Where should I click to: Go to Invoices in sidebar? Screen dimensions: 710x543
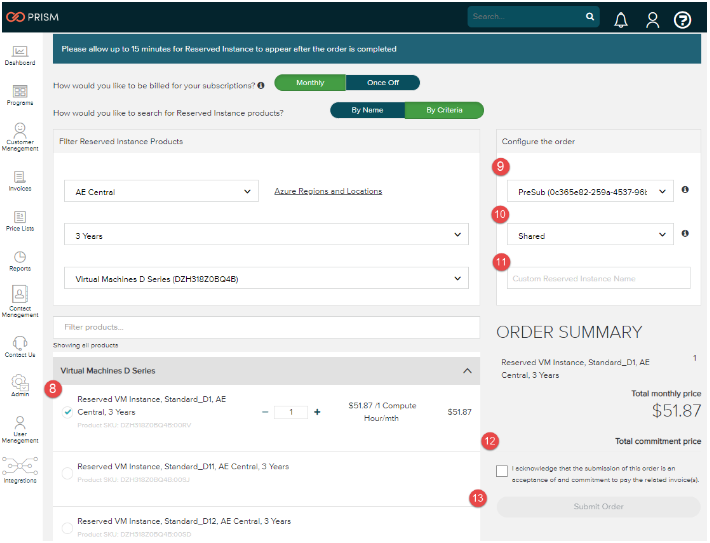20,180
